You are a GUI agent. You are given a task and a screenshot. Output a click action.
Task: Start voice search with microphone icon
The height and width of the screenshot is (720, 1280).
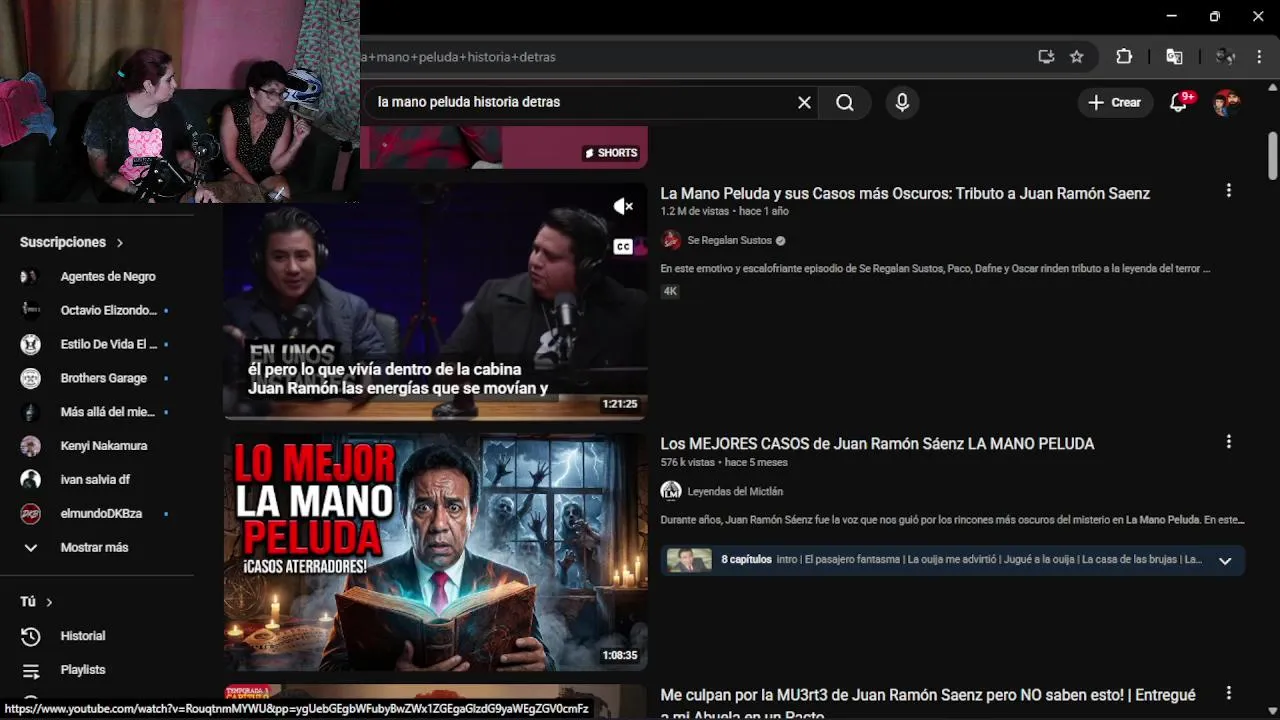click(902, 102)
